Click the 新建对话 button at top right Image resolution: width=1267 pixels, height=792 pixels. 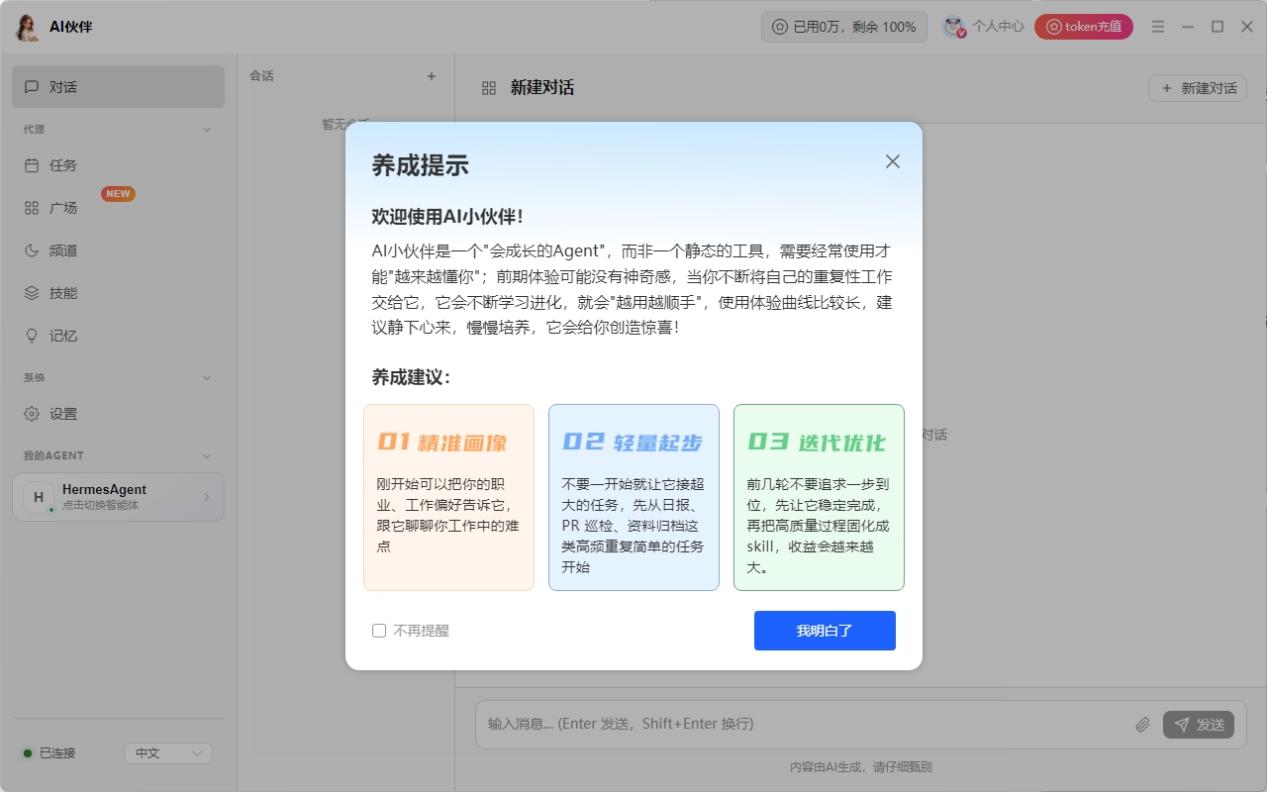tap(1198, 88)
